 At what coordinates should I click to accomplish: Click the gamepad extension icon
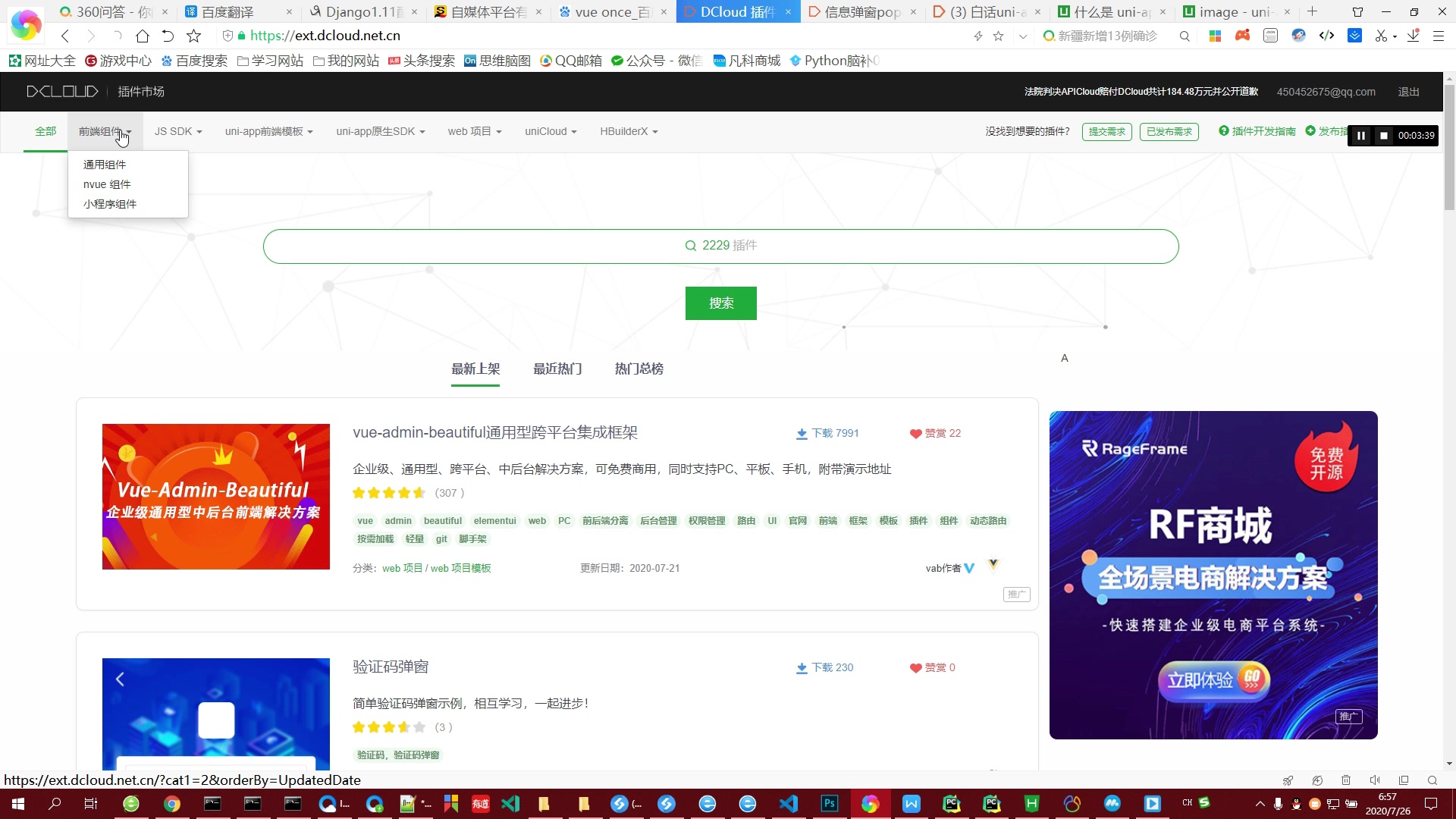1242,35
